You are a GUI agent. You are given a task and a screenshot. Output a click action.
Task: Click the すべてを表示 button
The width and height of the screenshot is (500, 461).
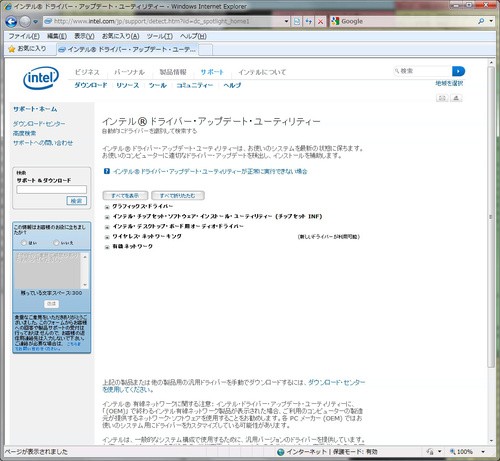(125, 195)
